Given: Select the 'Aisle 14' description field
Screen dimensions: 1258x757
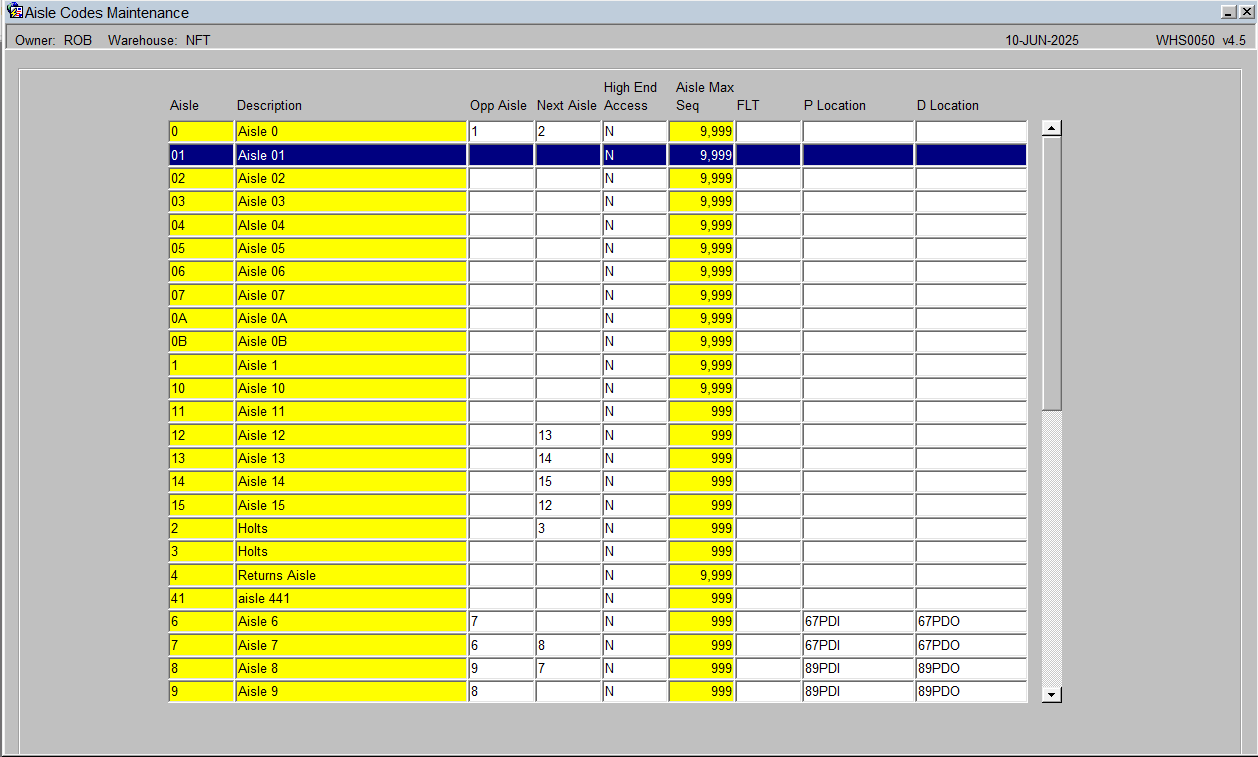Looking at the screenshot, I should 351,482.
